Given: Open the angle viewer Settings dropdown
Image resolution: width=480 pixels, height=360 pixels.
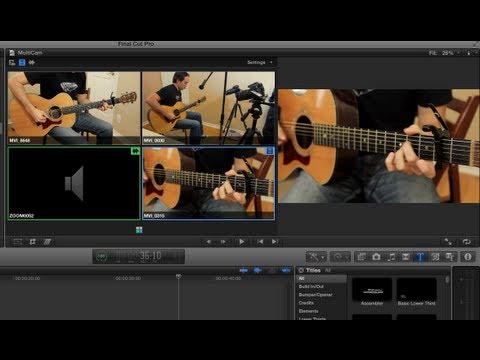Looking at the screenshot, I should coord(260,62).
